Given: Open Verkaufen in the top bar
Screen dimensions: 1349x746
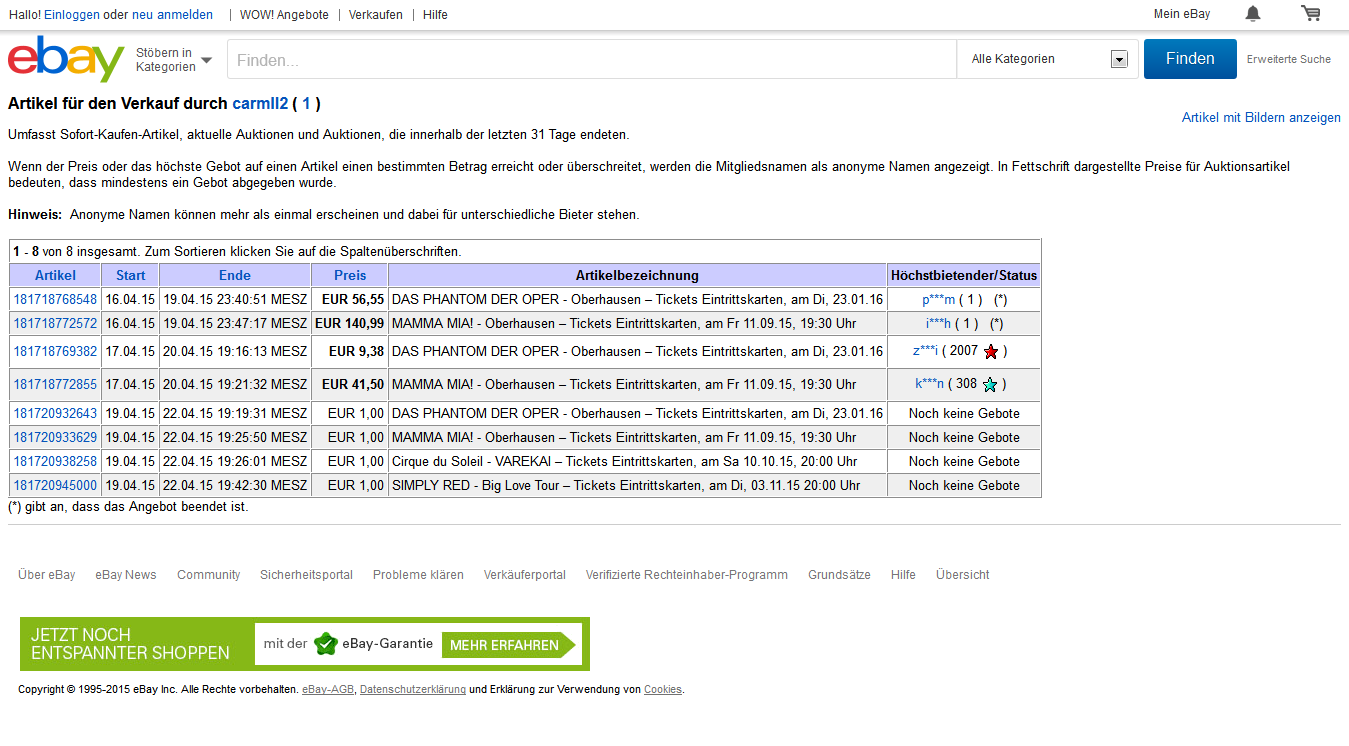Looking at the screenshot, I should click(376, 15).
